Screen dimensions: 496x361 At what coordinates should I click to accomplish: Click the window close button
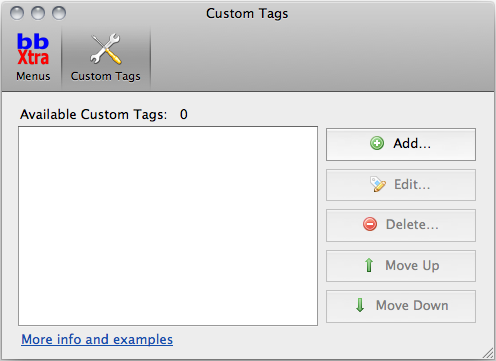pos(17,13)
